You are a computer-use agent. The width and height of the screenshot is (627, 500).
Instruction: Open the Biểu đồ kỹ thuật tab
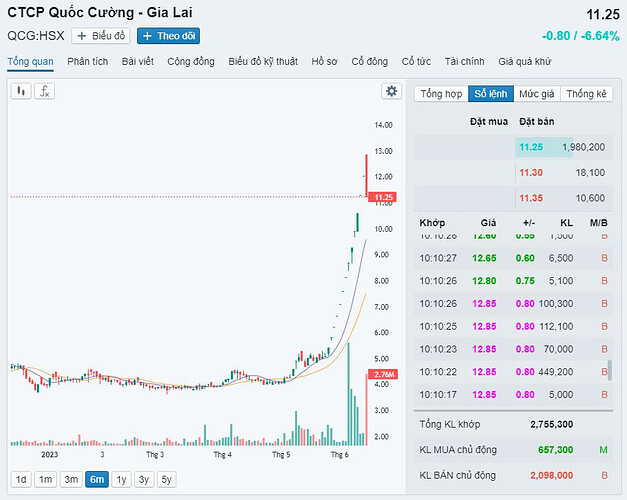pos(264,62)
